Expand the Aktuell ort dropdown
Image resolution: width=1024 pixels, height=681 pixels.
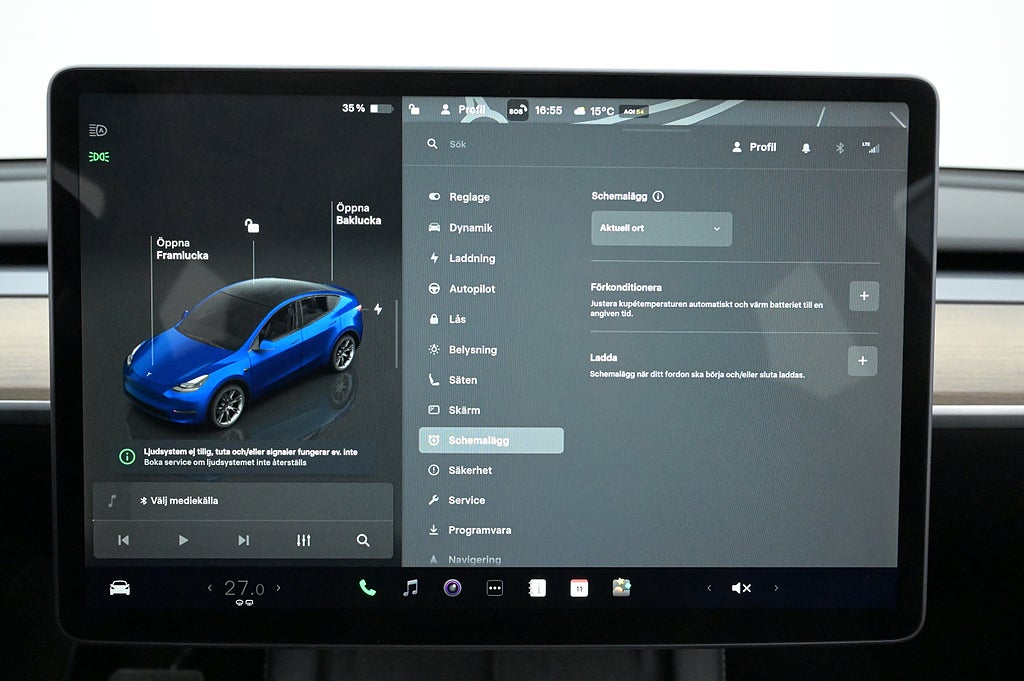(661, 229)
